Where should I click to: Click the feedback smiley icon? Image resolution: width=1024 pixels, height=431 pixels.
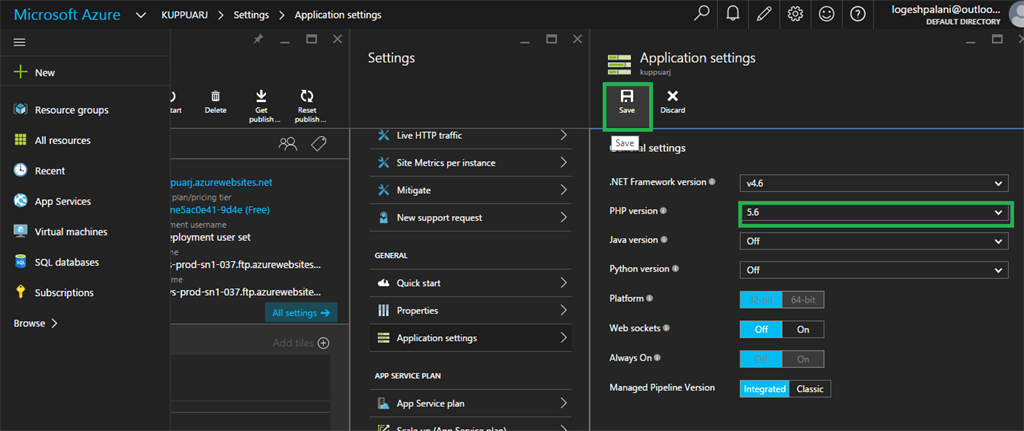(826, 14)
